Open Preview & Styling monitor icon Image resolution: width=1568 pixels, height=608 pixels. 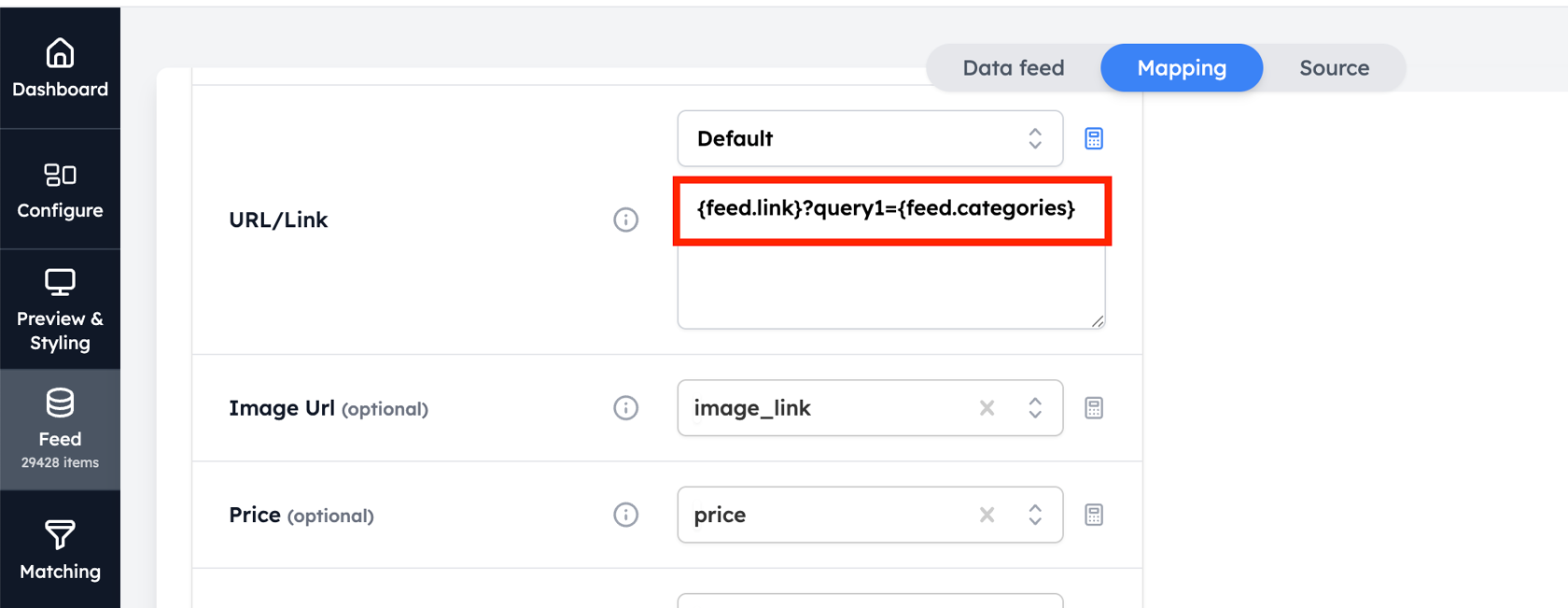(x=60, y=282)
